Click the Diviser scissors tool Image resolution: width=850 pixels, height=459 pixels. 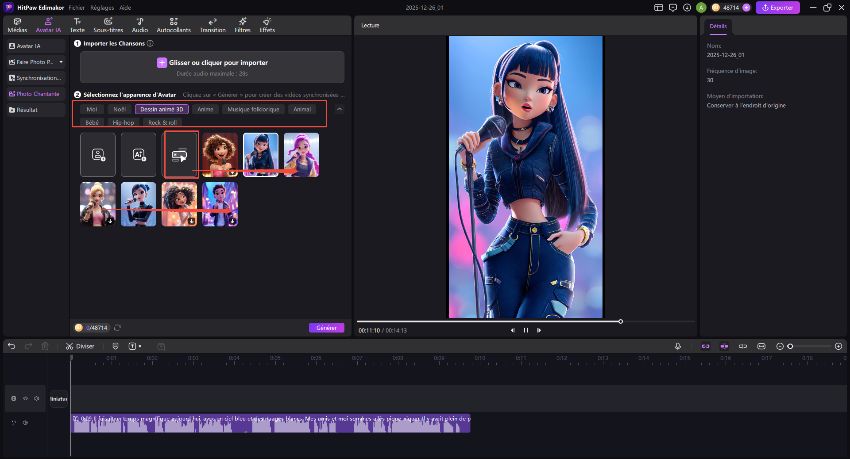point(71,346)
